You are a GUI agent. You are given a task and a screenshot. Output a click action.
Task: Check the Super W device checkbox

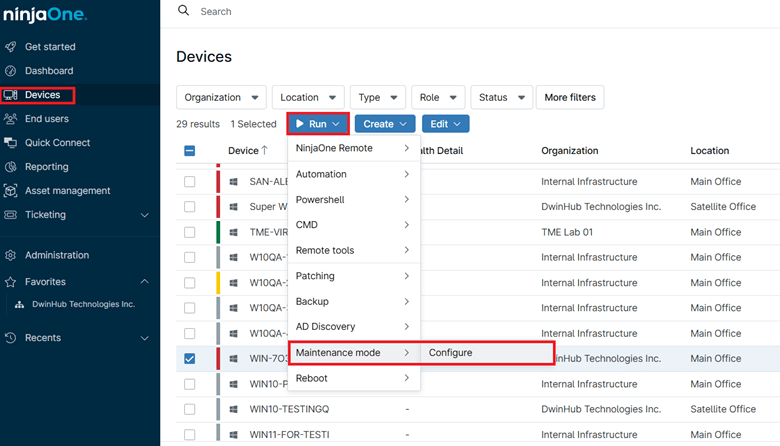pos(190,206)
